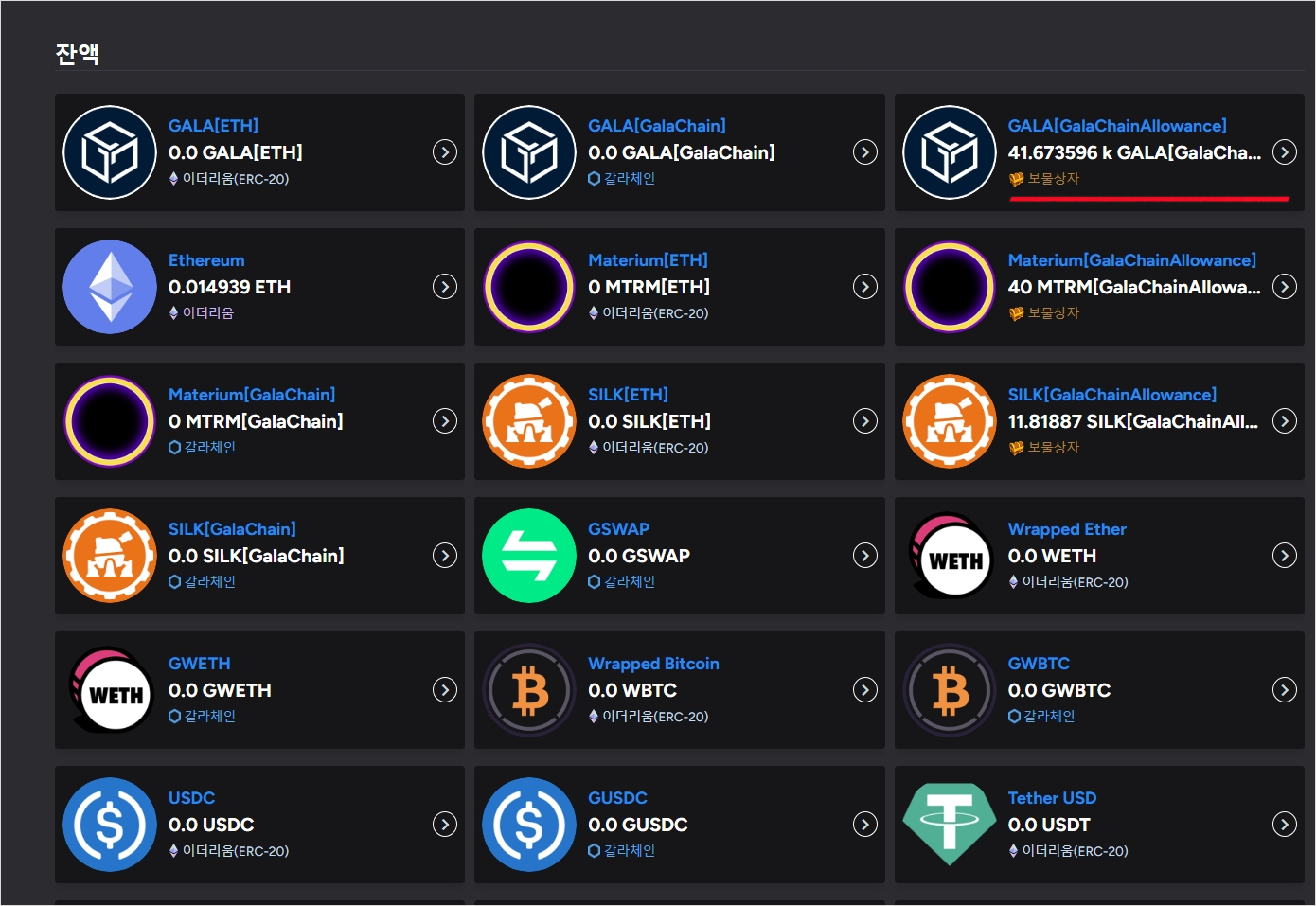Image resolution: width=1316 pixels, height=906 pixels.
Task: Click the Materium[ETH] title link
Action: tap(648, 260)
